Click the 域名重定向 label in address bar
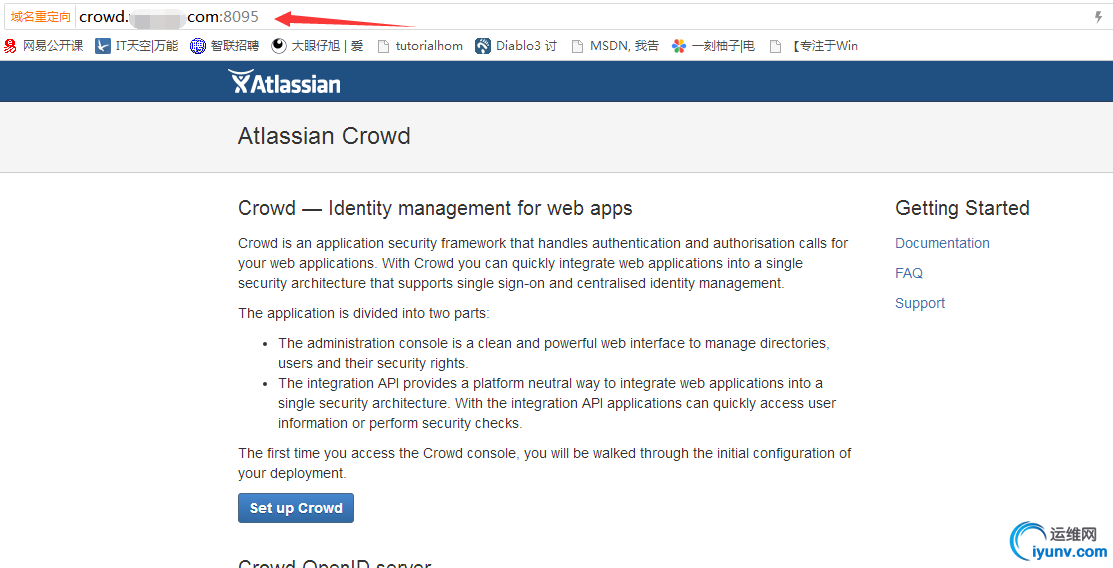Image resolution: width=1113 pixels, height=568 pixels. pos(40,16)
